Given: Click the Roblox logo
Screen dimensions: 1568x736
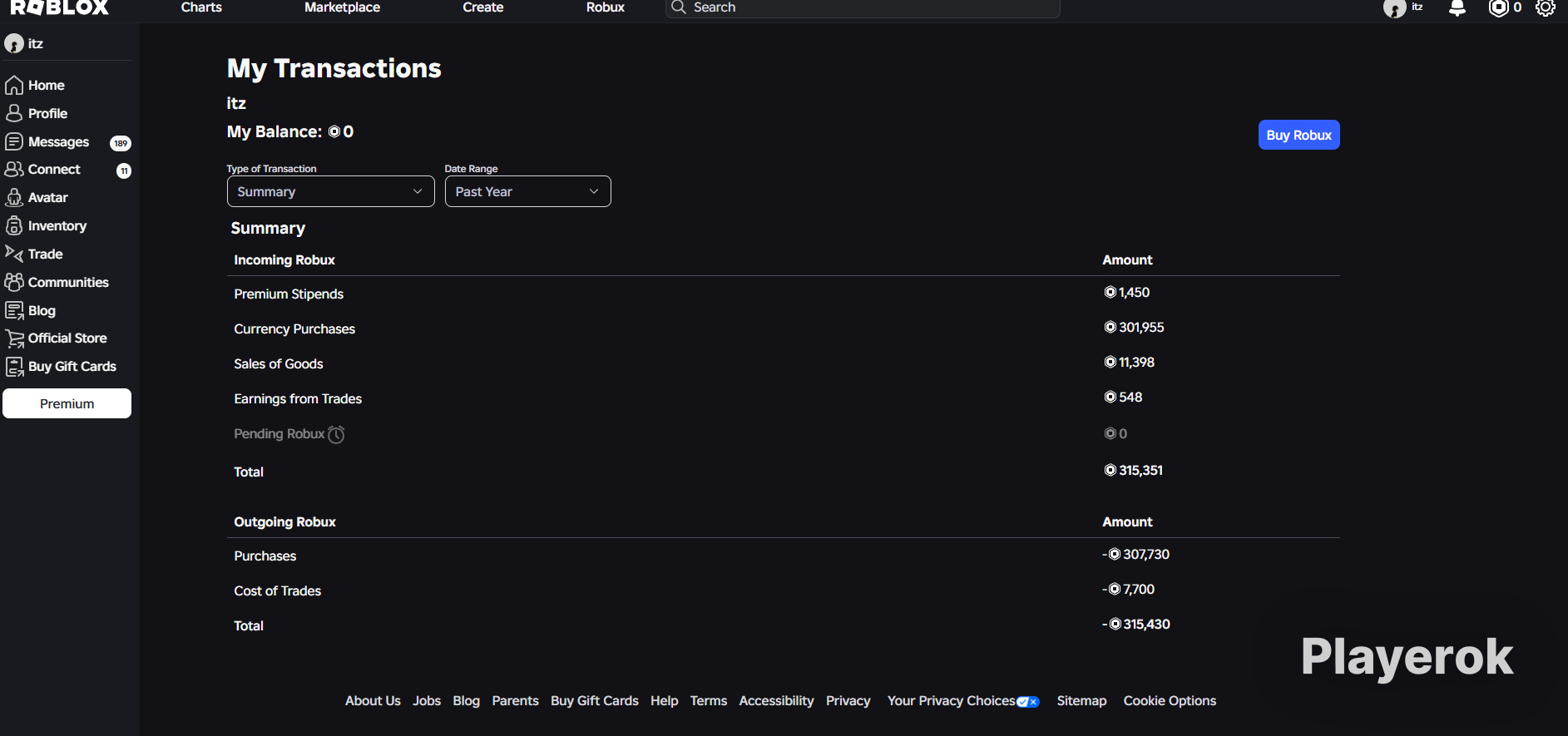Looking at the screenshot, I should coord(60,7).
